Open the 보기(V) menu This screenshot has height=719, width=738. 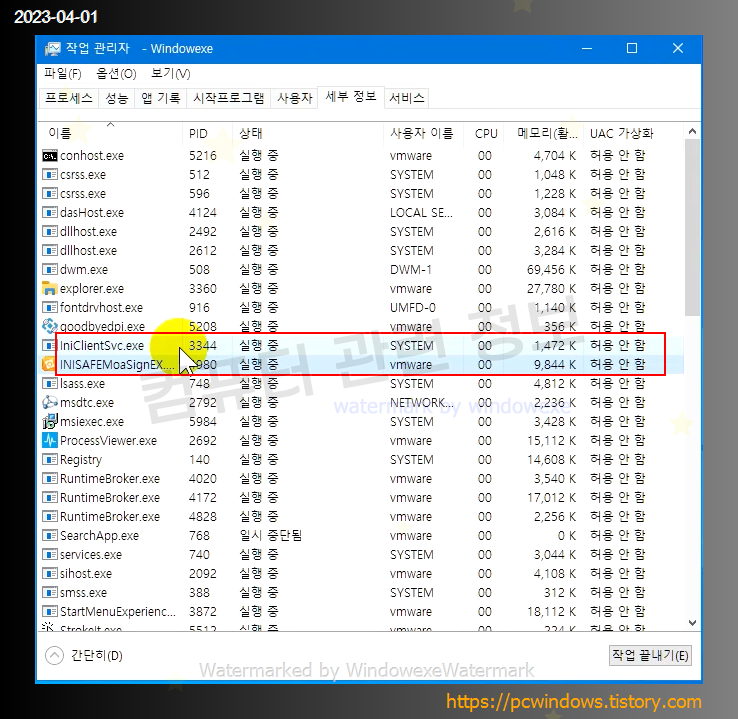[170, 74]
